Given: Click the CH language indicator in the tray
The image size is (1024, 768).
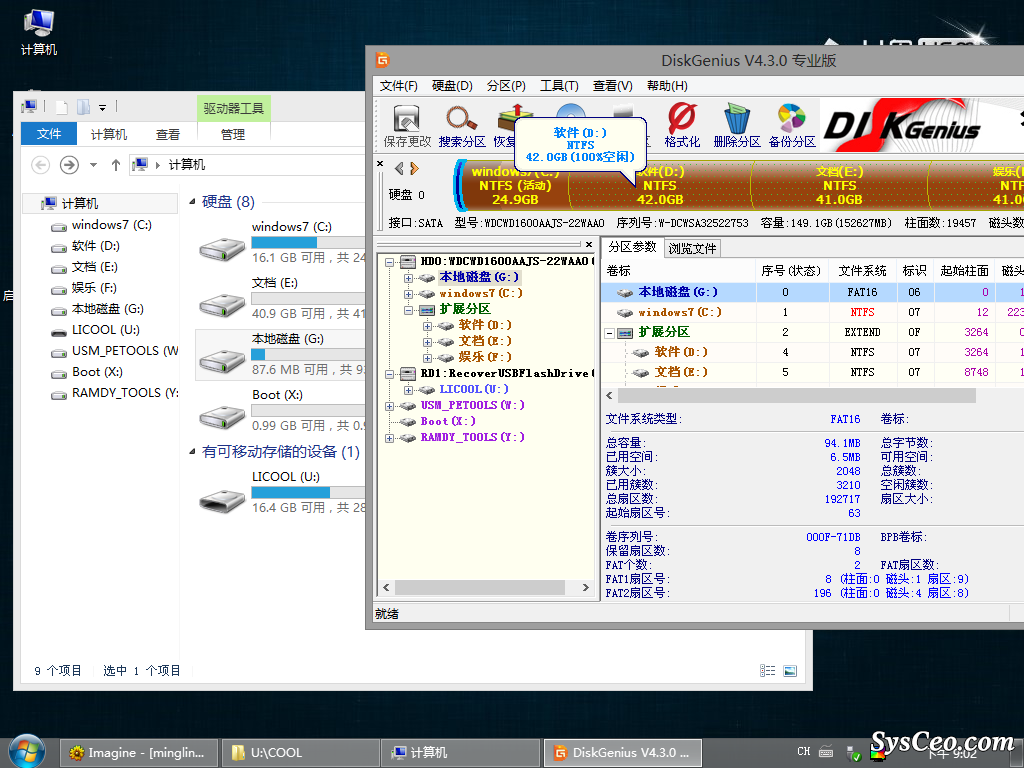Looking at the screenshot, I should click(x=803, y=752).
